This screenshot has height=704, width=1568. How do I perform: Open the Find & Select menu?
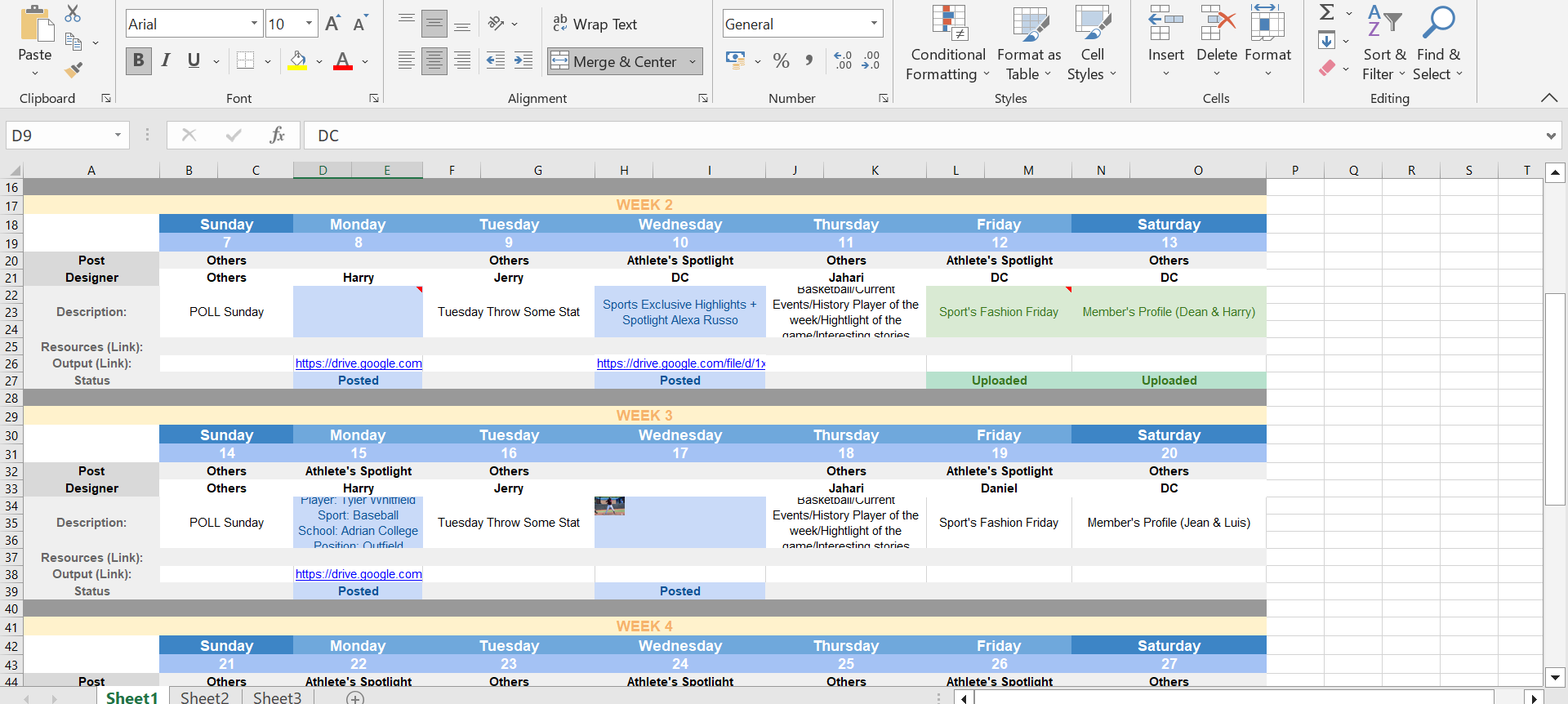point(1439,42)
